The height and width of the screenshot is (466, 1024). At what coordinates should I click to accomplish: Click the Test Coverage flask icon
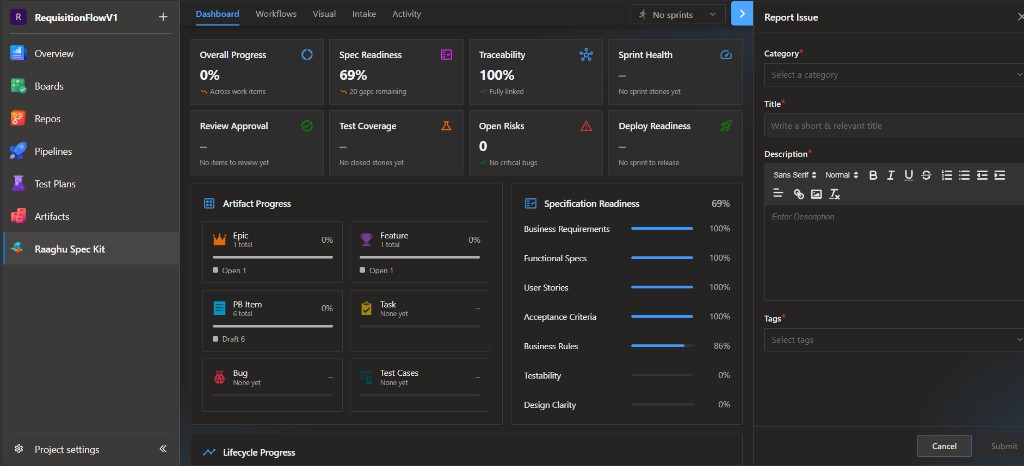(x=447, y=126)
